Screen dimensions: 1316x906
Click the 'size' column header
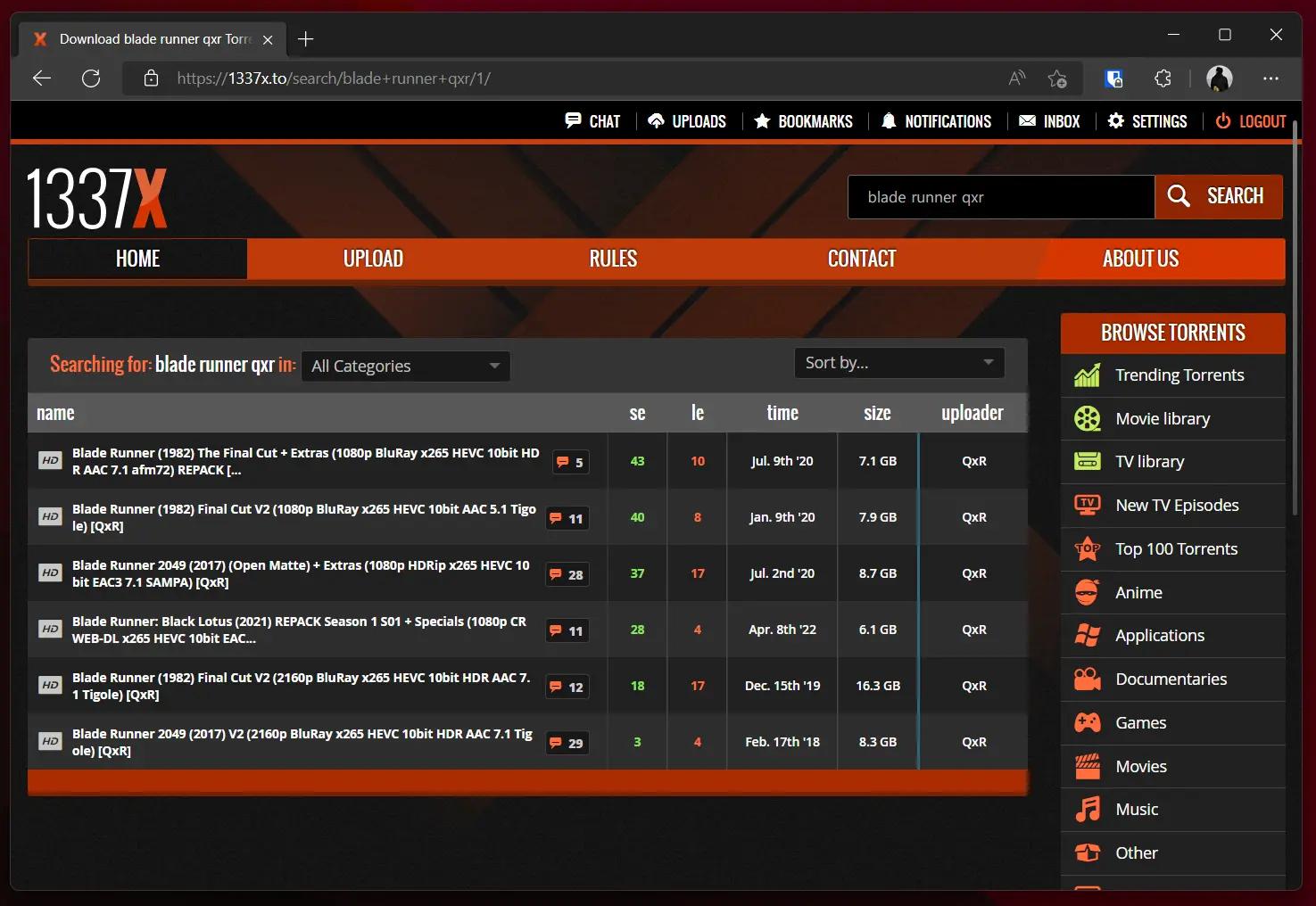click(877, 413)
